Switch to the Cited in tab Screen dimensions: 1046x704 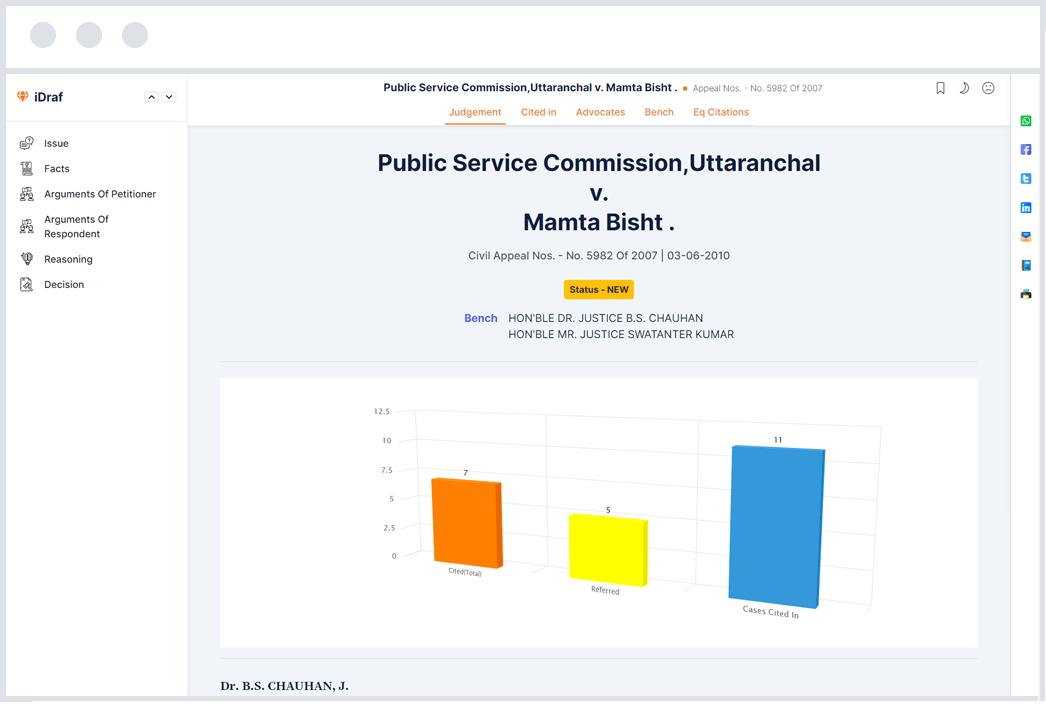point(538,112)
